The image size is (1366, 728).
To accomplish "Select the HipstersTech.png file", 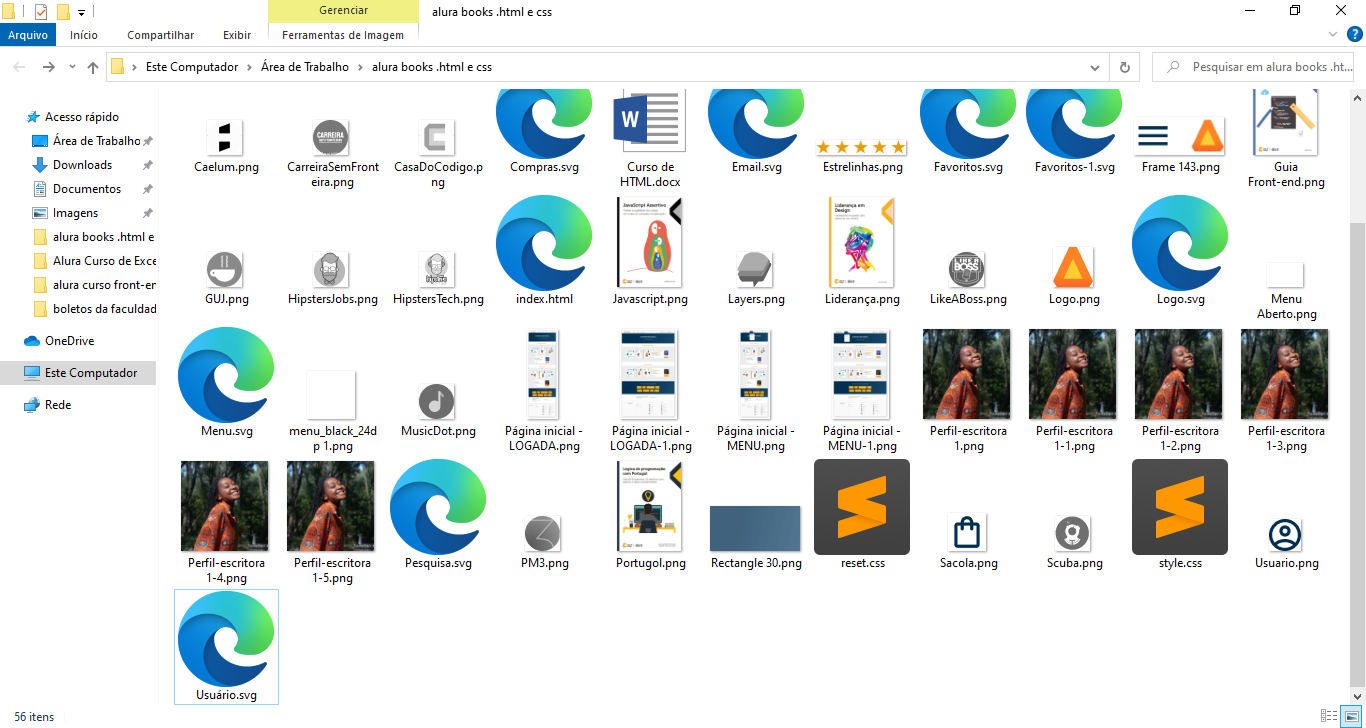I will click(437, 269).
